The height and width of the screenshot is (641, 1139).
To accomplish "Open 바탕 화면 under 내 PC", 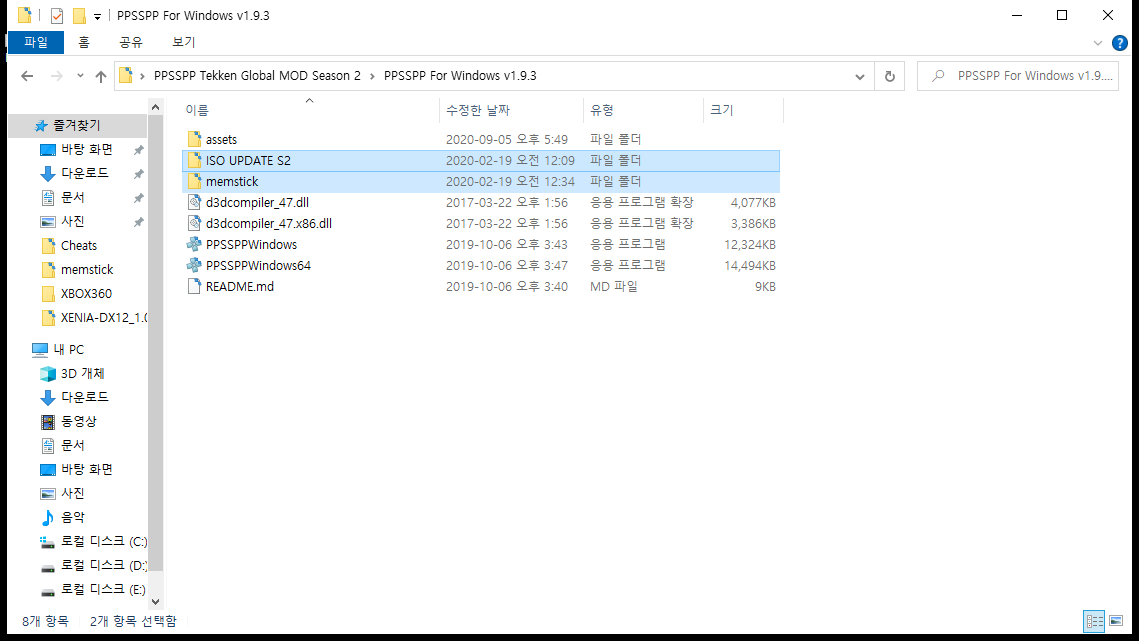I will [x=86, y=469].
